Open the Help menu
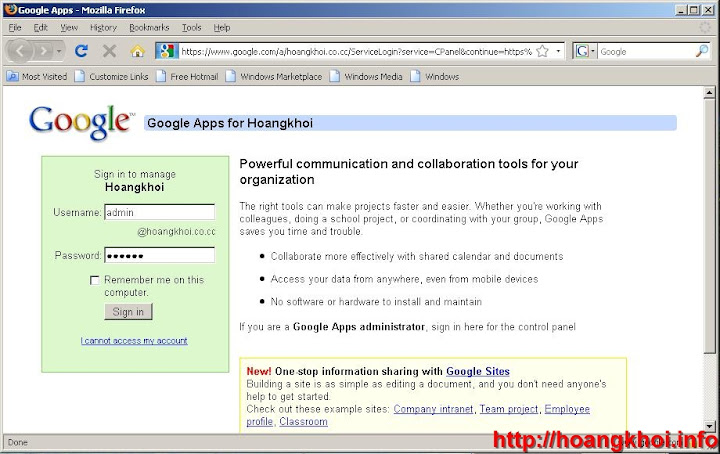 tap(222, 28)
